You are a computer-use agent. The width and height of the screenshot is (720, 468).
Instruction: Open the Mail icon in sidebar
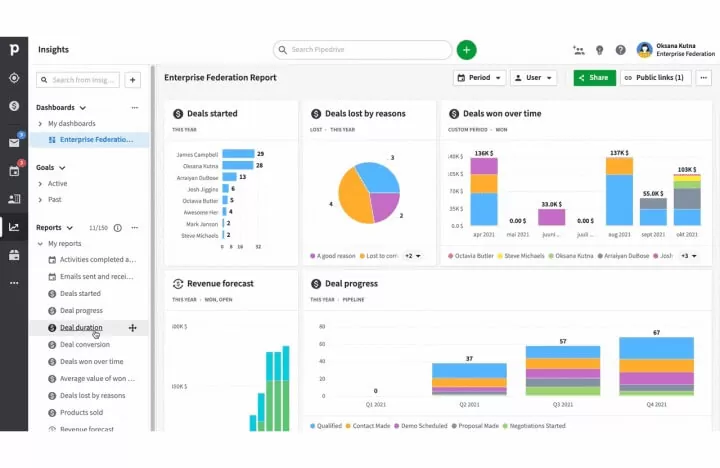point(14,143)
